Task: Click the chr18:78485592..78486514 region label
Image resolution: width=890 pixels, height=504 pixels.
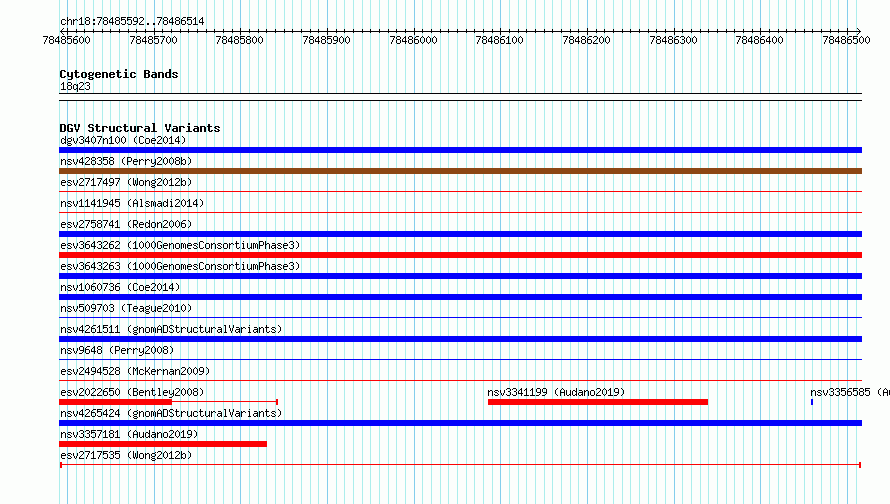Action: click(x=132, y=22)
